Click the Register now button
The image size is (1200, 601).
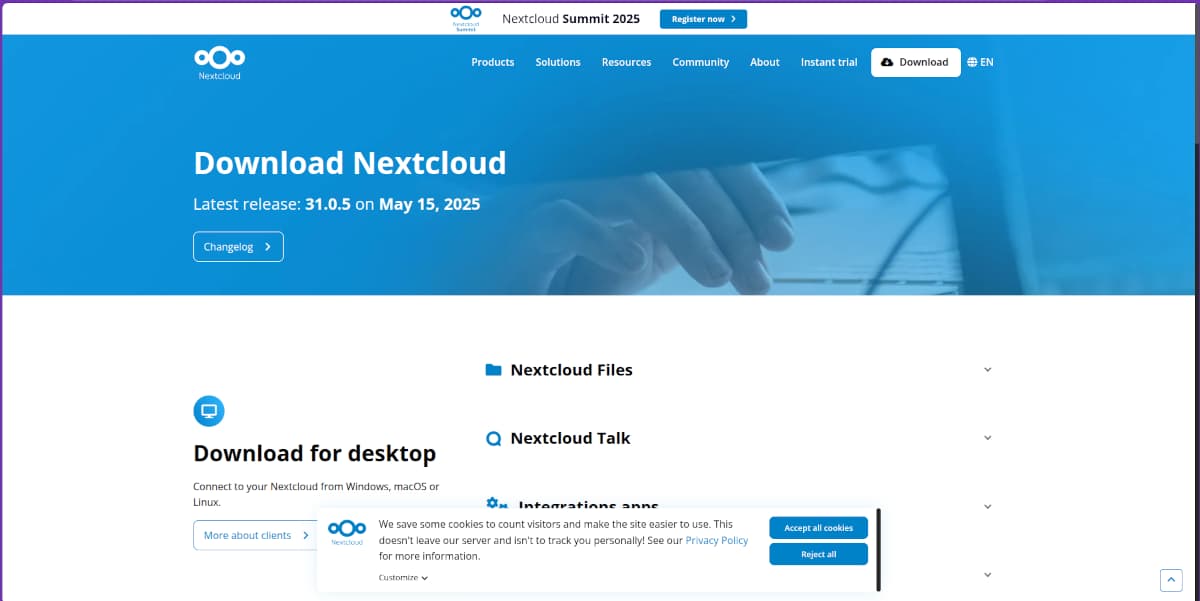[703, 19]
